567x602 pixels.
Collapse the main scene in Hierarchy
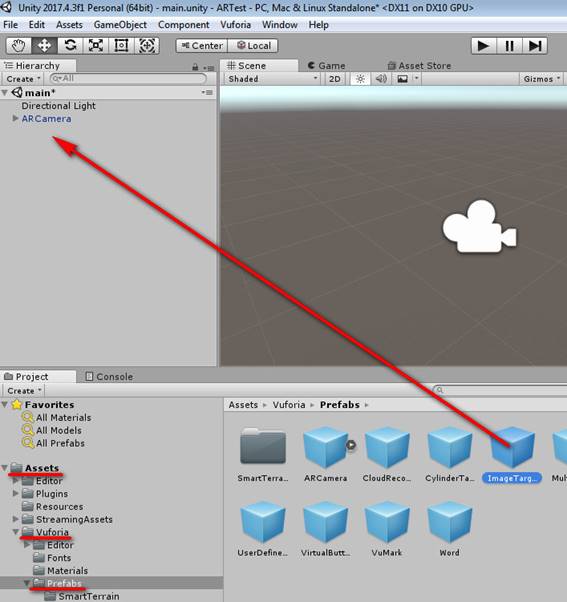[x=5, y=93]
